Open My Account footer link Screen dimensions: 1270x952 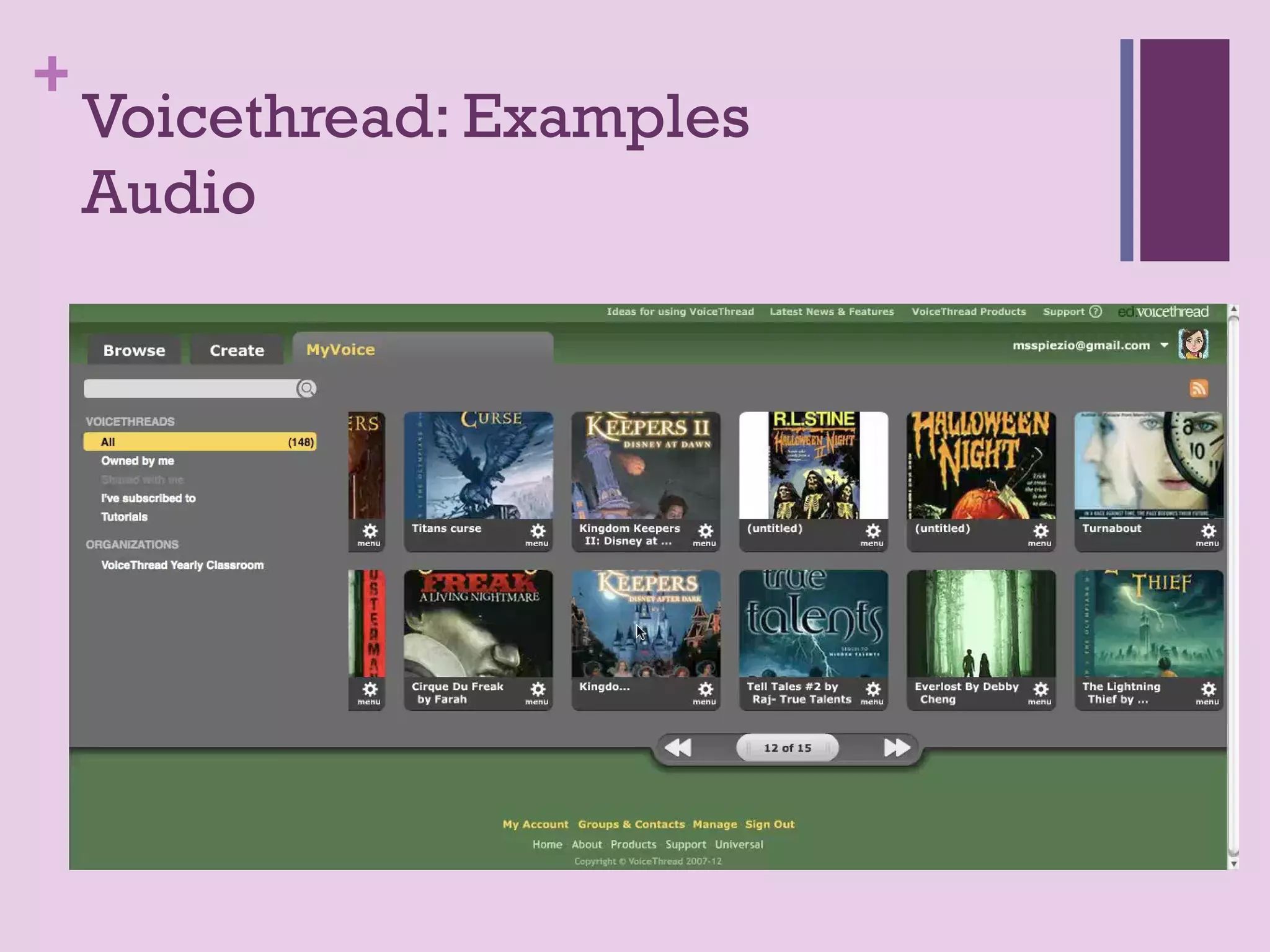(535, 824)
